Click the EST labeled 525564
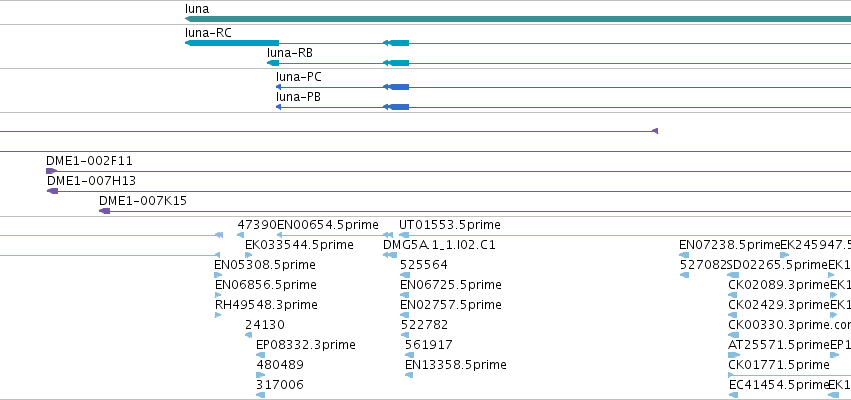Screen dimensions: 851x400 tap(424, 265)
